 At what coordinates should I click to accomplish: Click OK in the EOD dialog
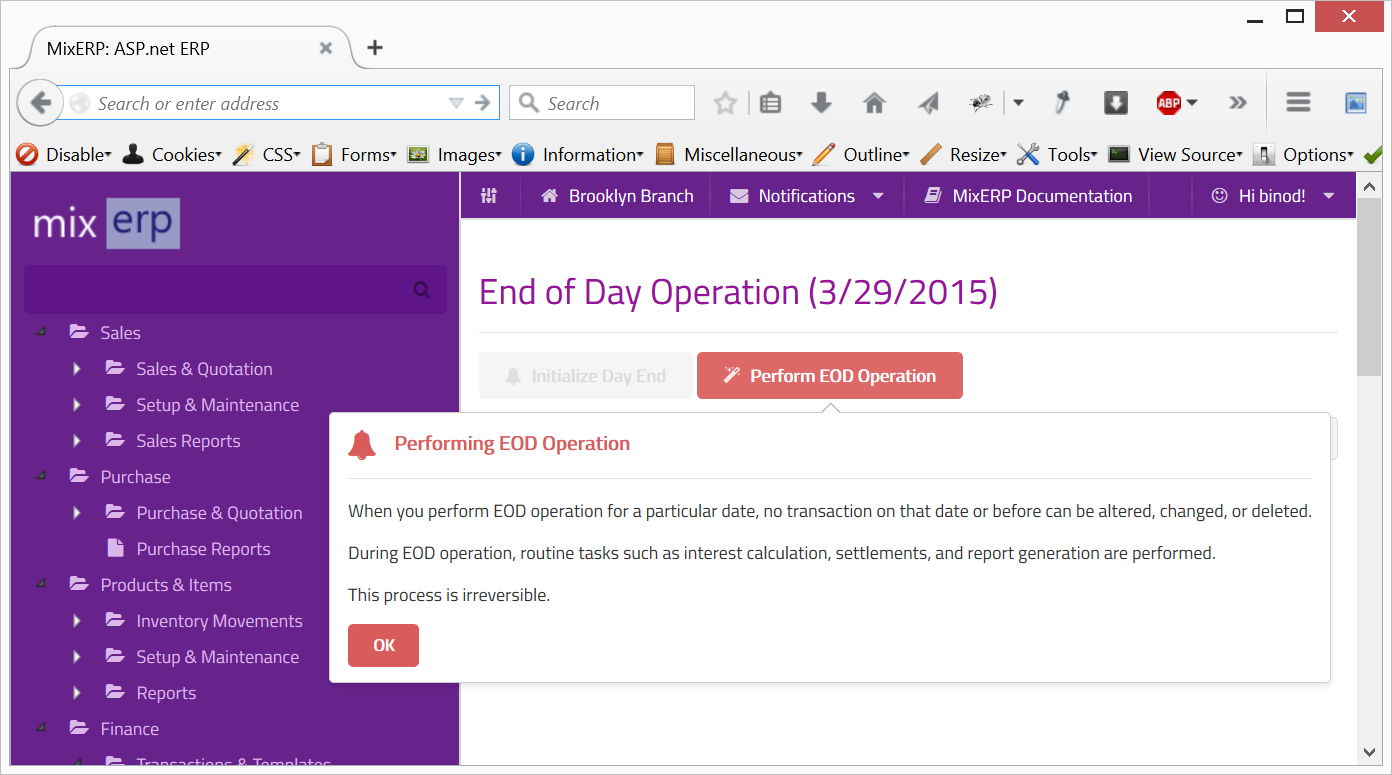(x=383, y=645)
